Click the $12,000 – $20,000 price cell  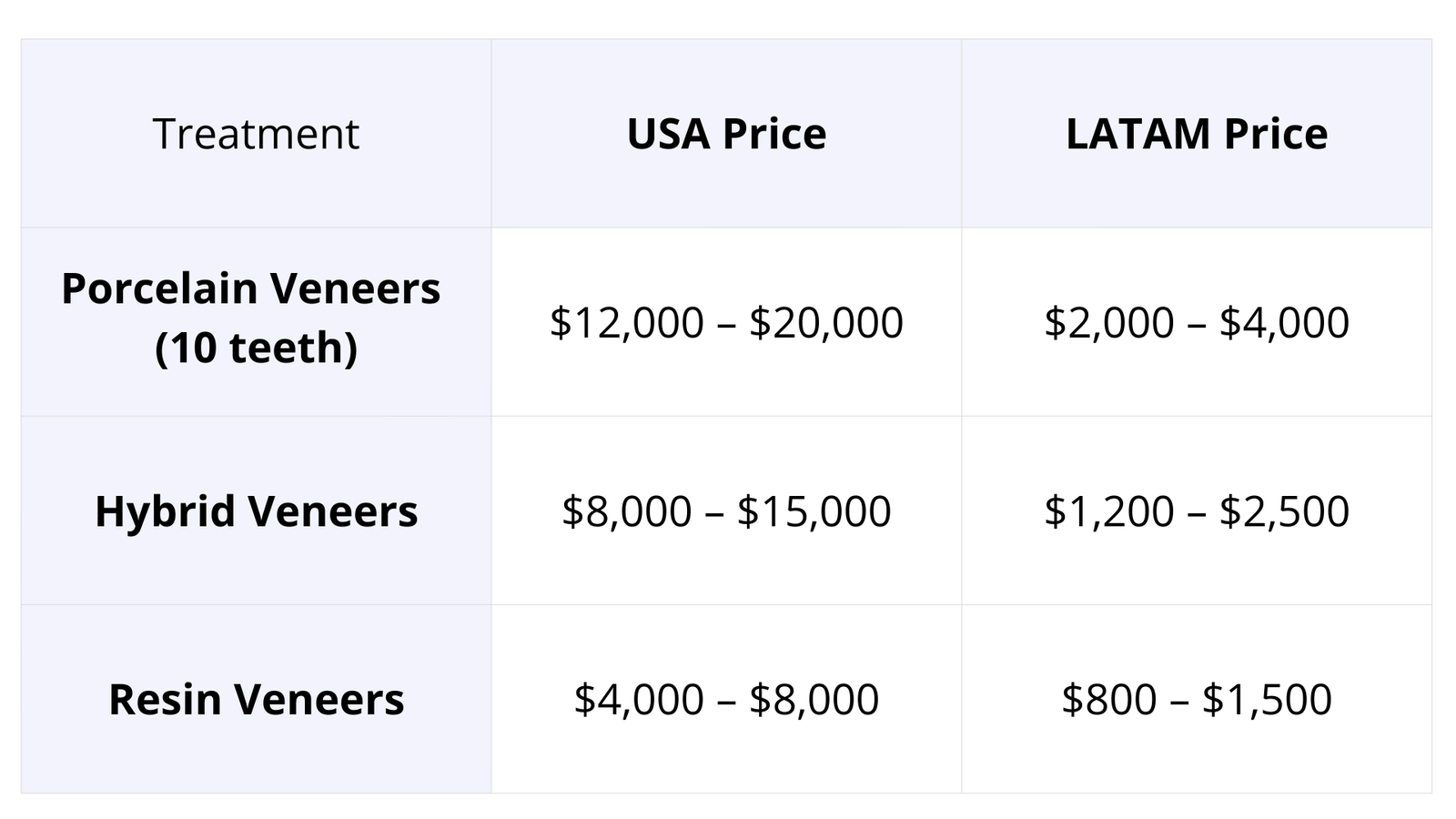(726, 322)
